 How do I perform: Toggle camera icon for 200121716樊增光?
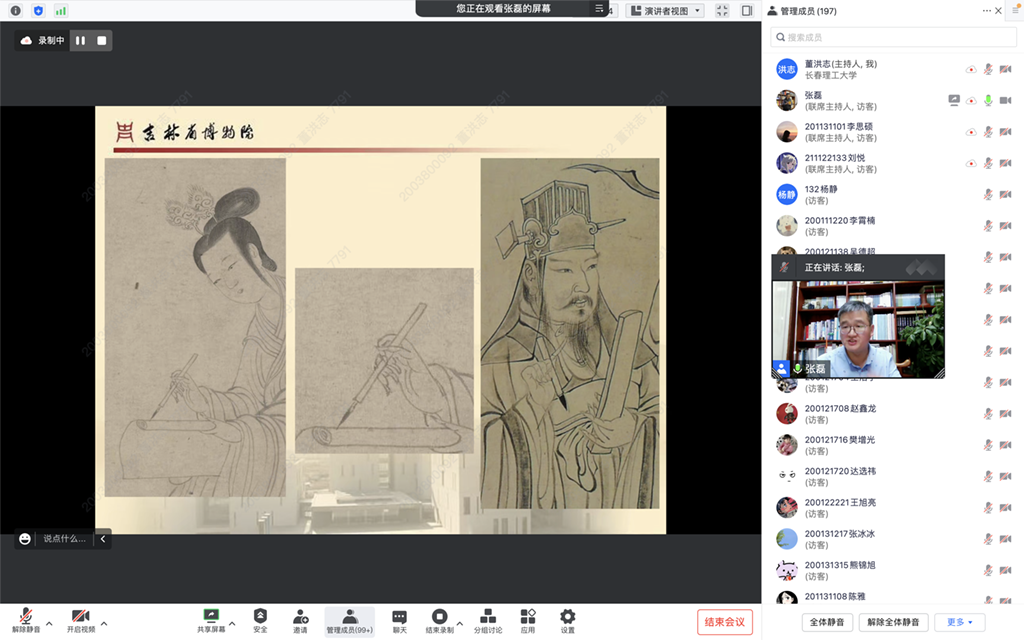1006,445
